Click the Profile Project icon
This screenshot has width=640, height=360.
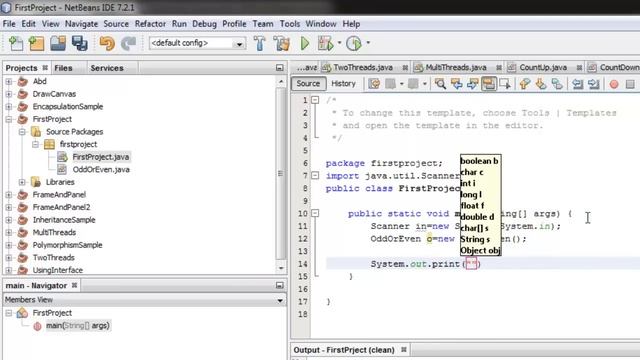point(354,43)
